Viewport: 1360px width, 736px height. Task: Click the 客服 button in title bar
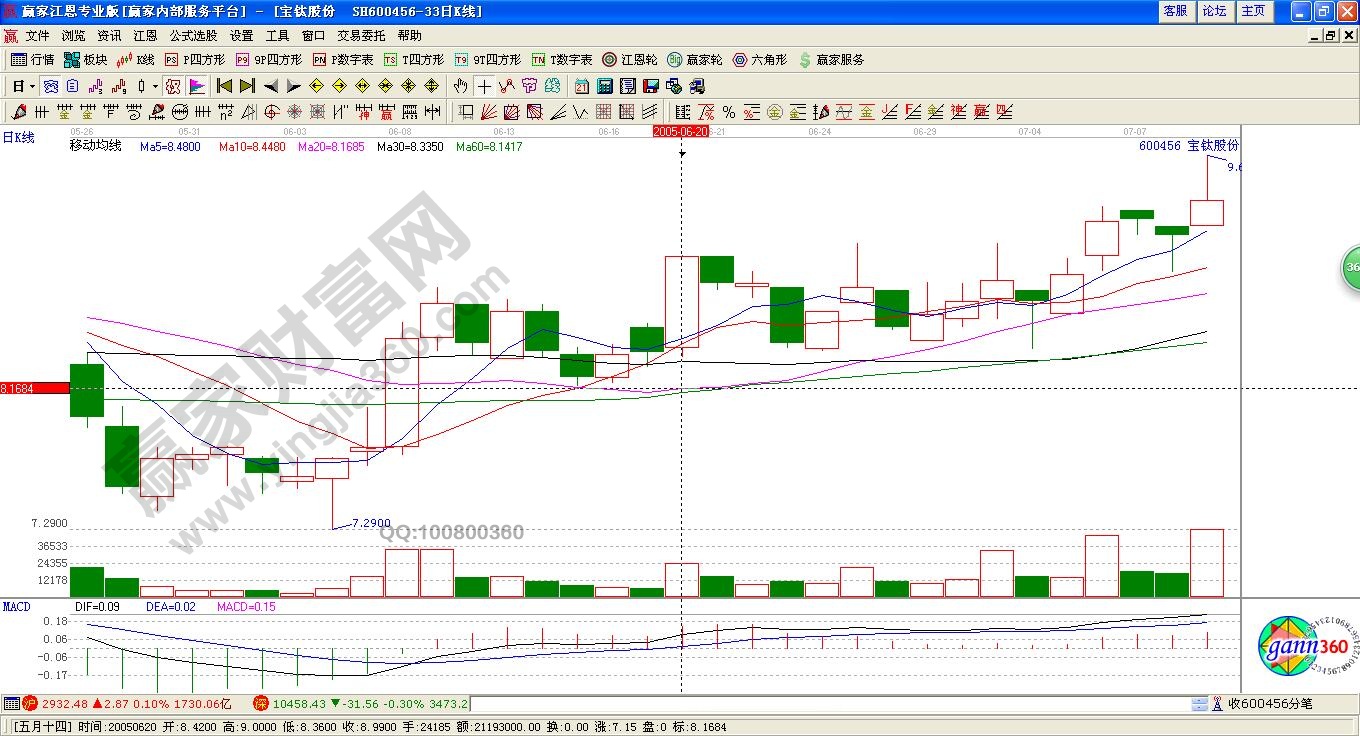(1175, 11)
